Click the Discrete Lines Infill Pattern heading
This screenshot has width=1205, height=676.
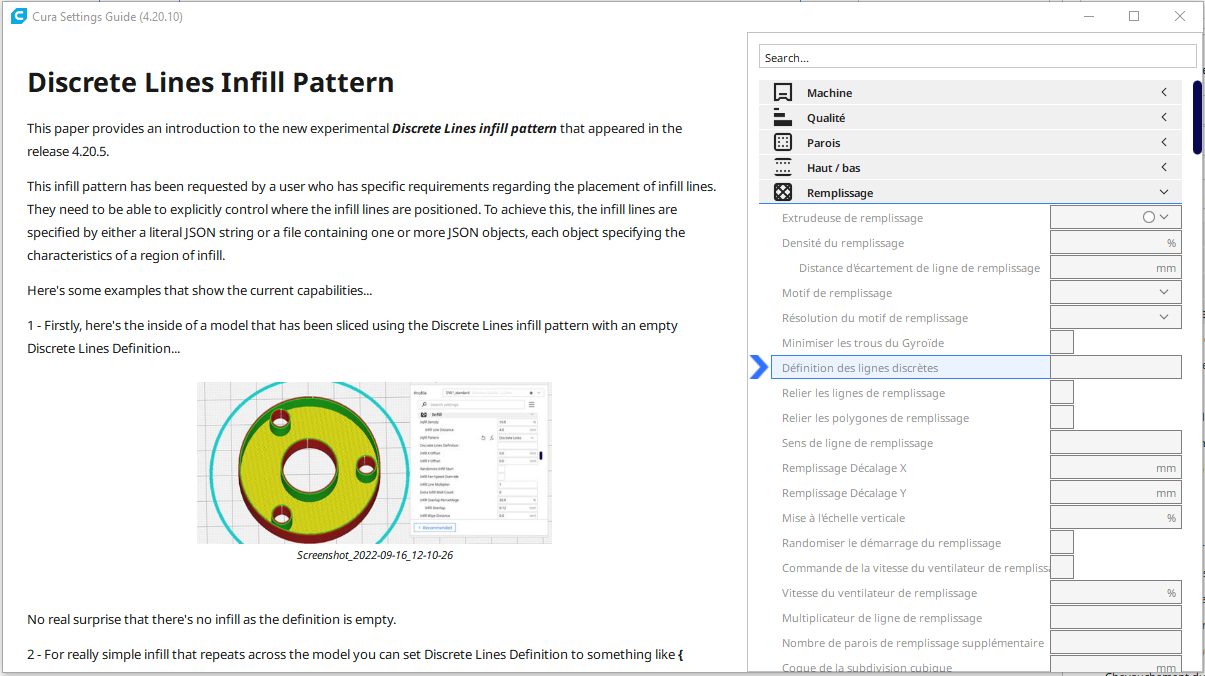point(211,82)
